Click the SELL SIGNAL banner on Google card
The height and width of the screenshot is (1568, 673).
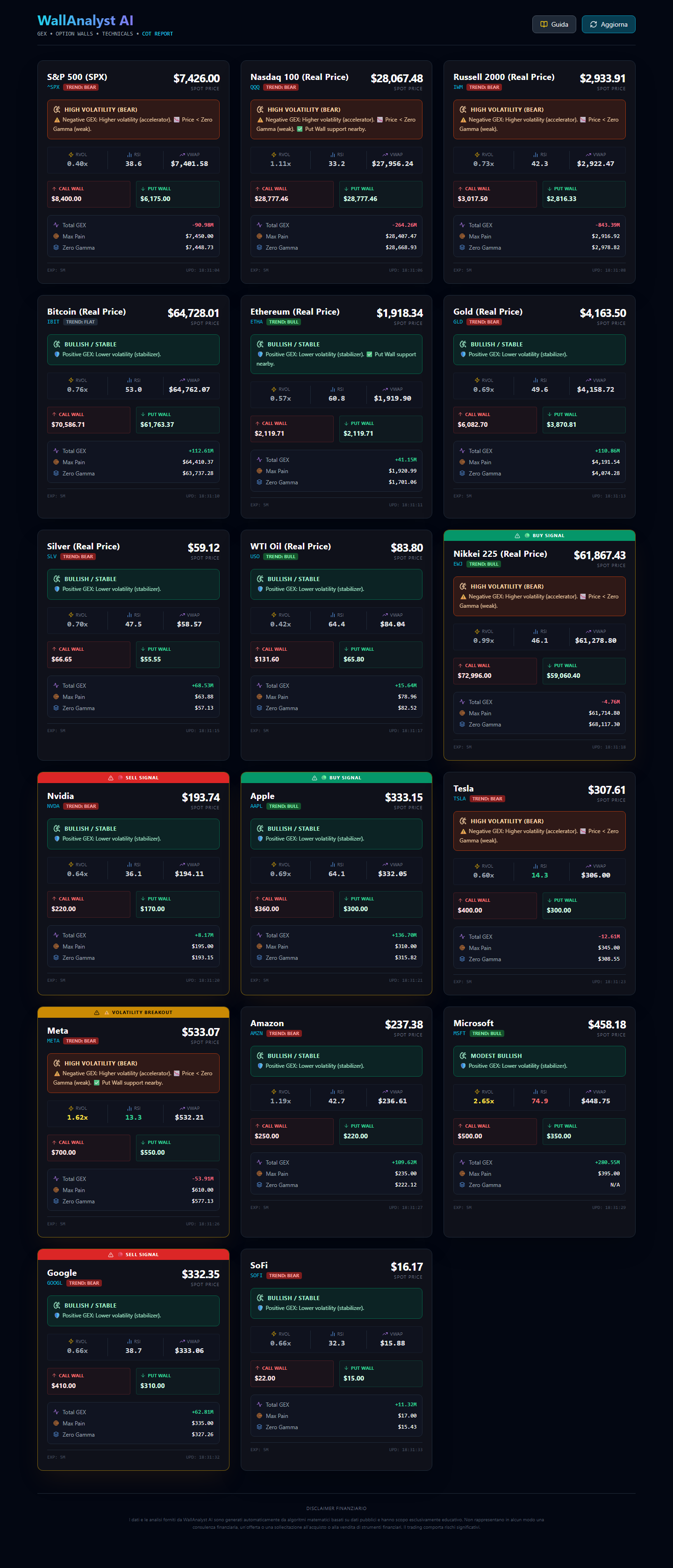(x=133, y=1254)
